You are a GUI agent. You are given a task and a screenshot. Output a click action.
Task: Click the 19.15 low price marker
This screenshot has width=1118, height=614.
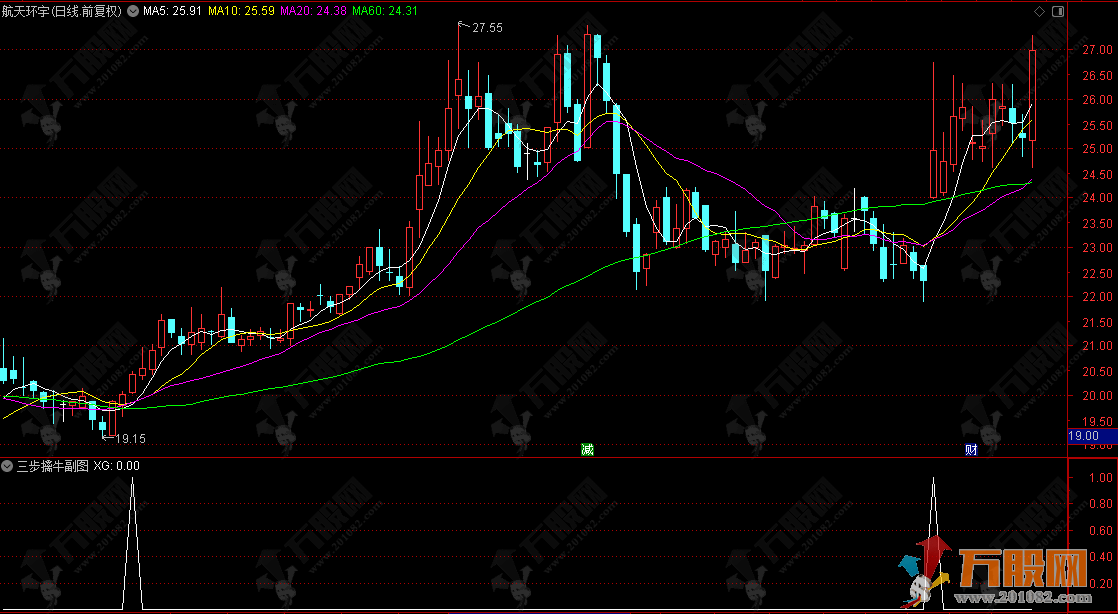130,438
